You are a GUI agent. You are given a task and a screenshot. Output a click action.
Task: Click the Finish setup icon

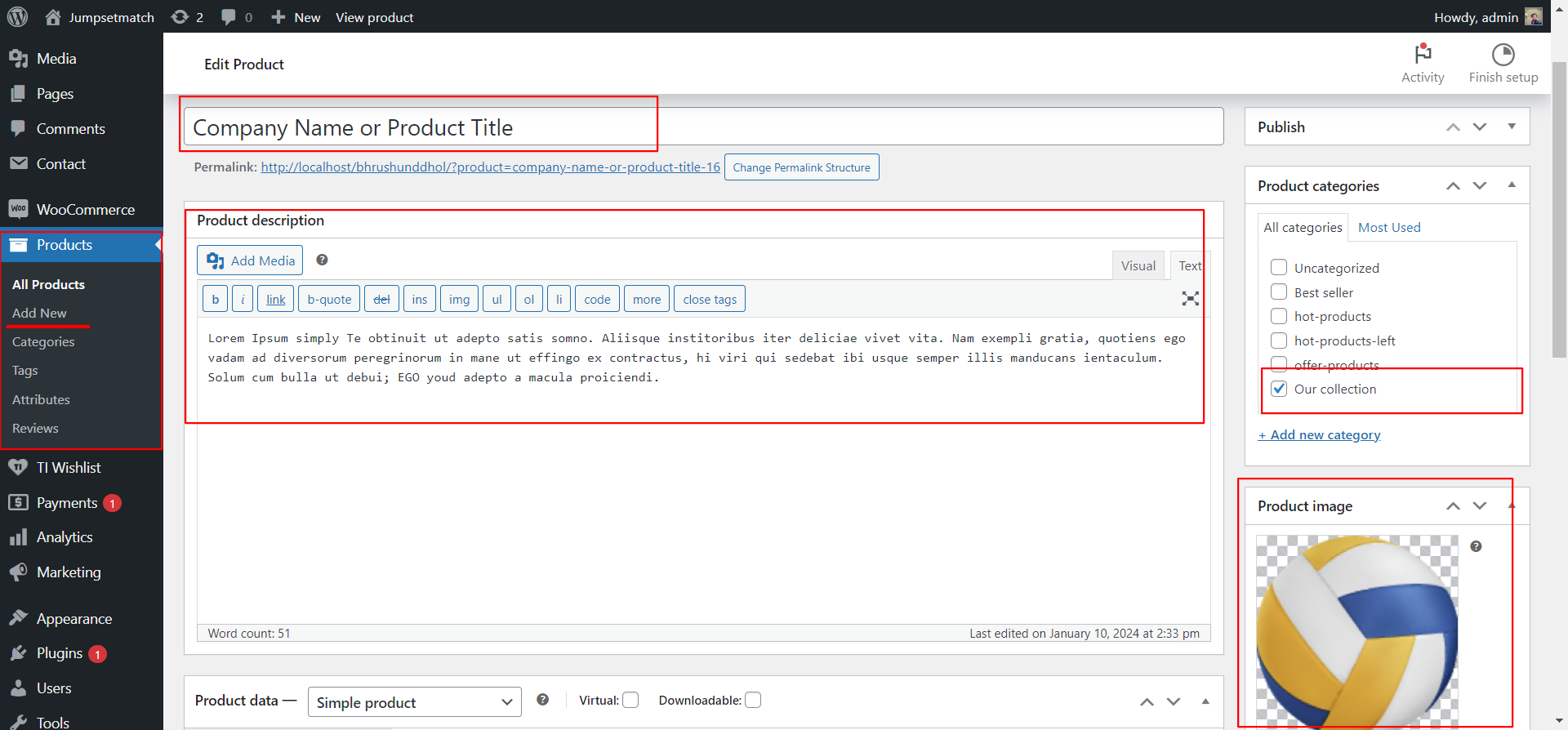[x=1503, y=55]
